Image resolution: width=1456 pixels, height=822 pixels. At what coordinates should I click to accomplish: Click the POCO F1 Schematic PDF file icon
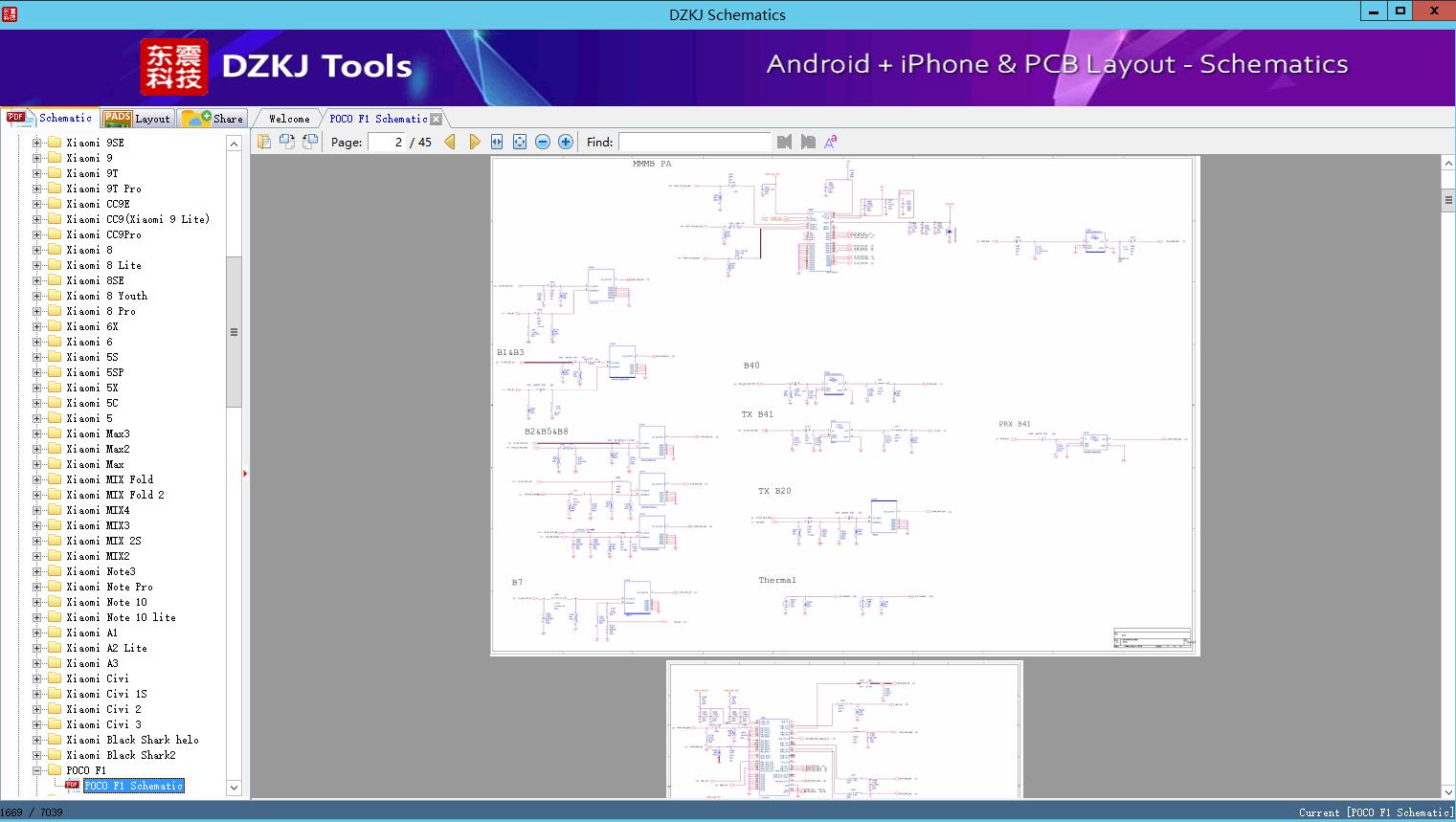coord(73,786)
